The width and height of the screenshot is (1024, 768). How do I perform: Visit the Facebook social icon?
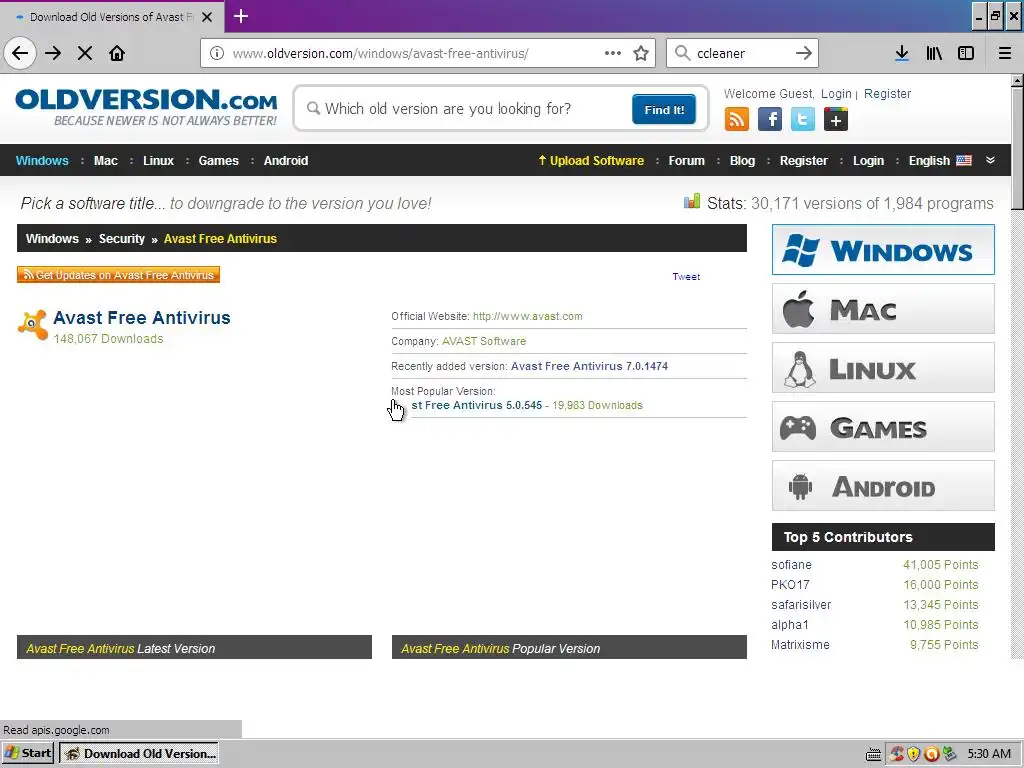pos(770,120)
